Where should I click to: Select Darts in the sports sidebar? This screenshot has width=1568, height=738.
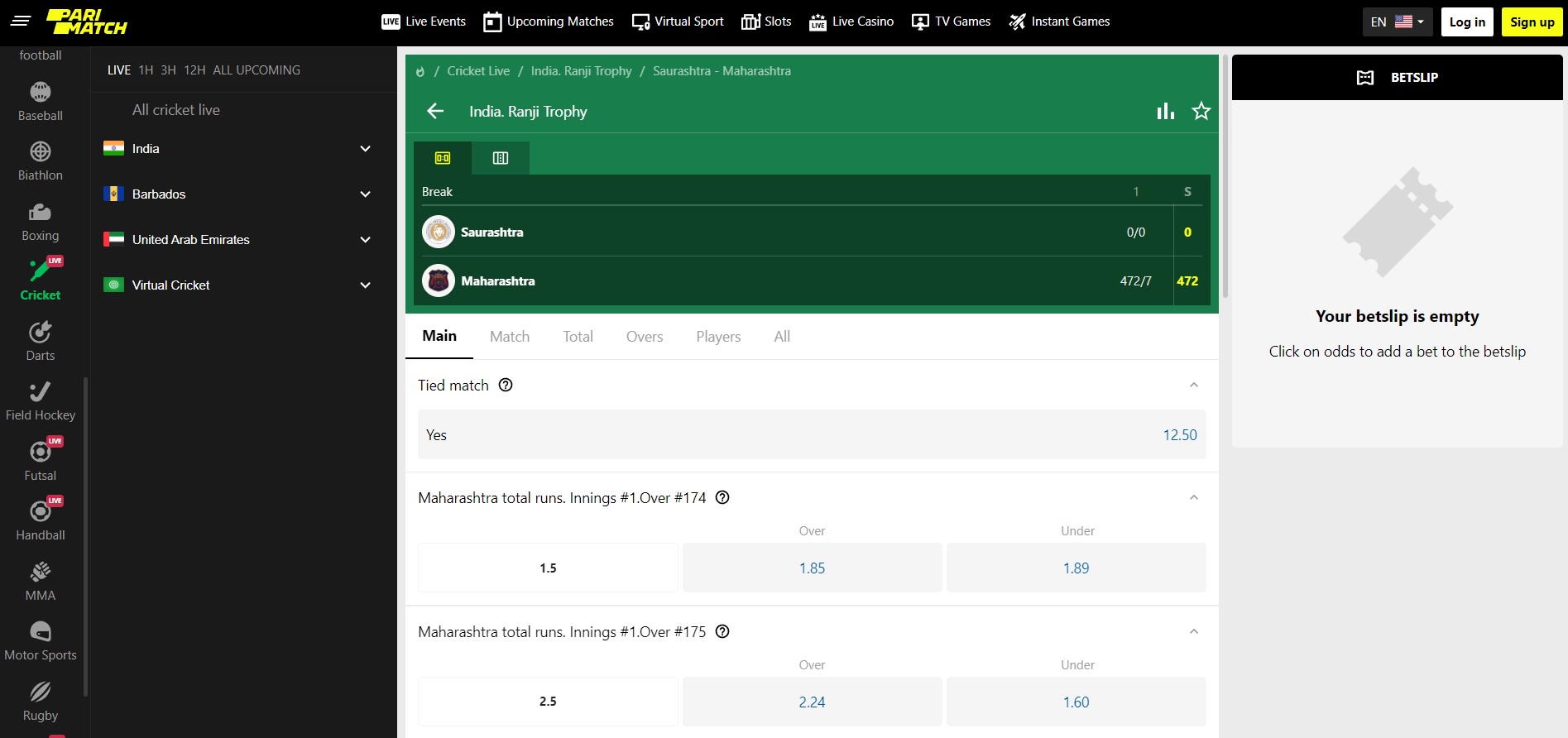tap(41, 343)
